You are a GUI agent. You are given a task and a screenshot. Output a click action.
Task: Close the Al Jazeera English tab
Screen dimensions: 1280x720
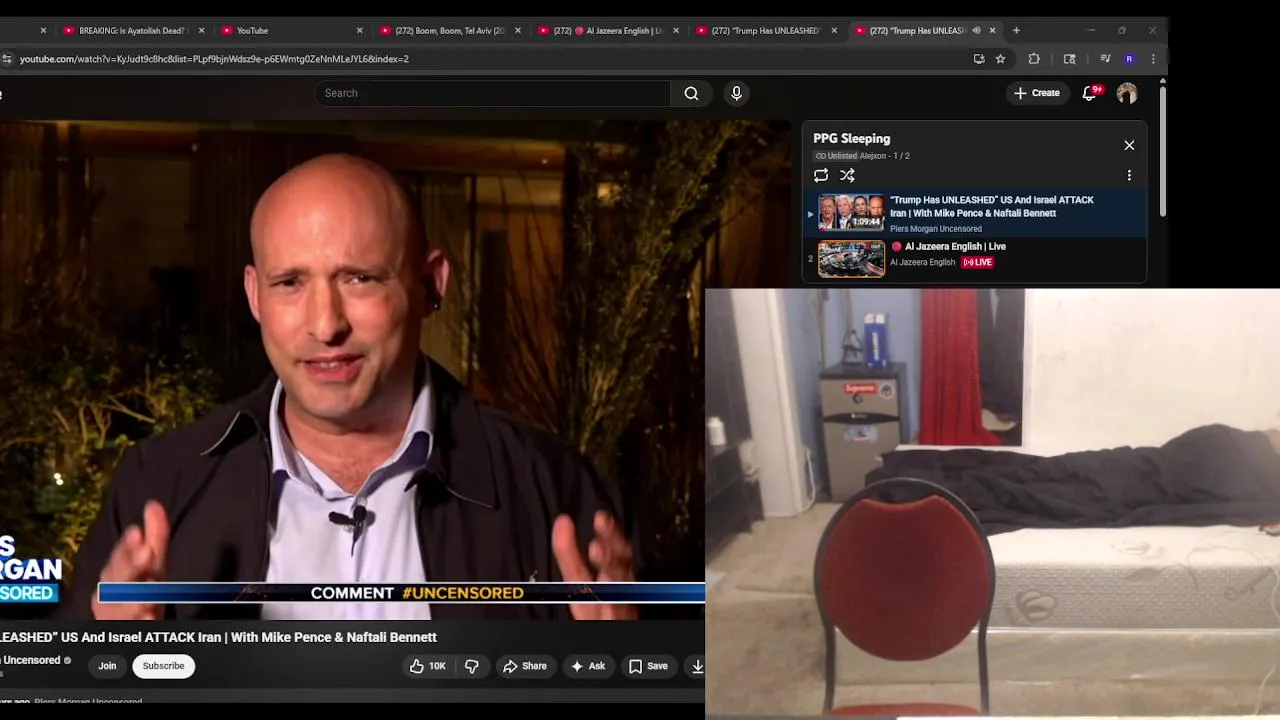[x=676, y=31]
